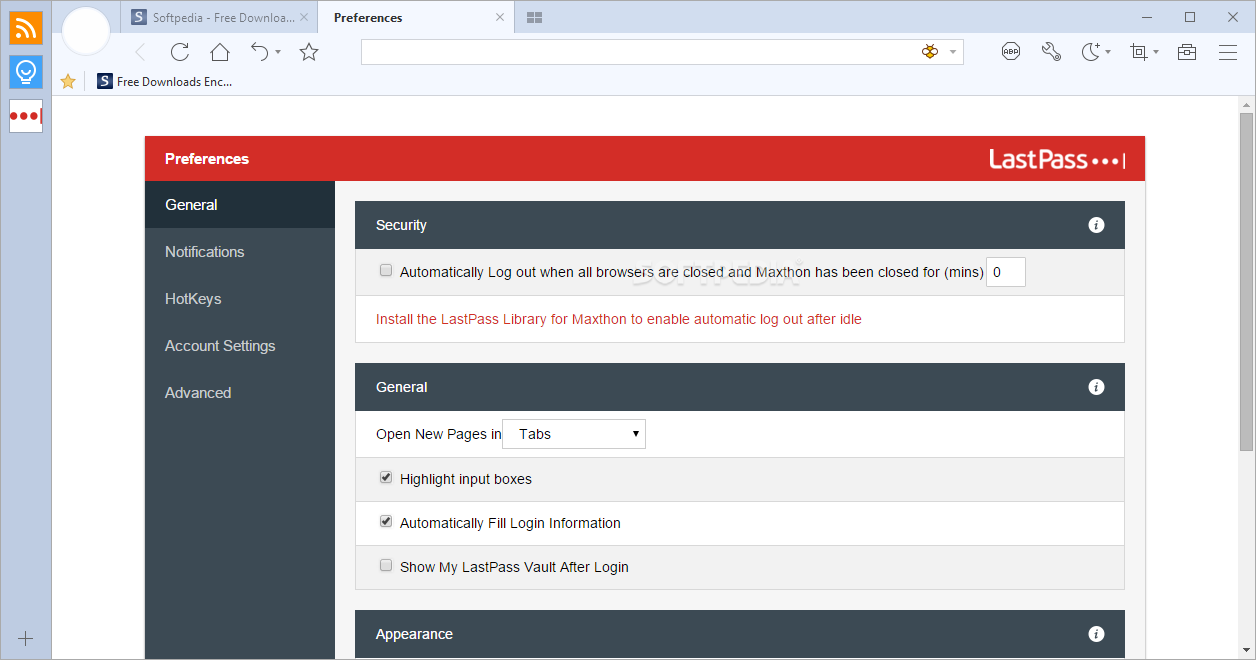The image size is (1256, 660).
Task: Close the Preferences tab
Action: tap(500, 18)
